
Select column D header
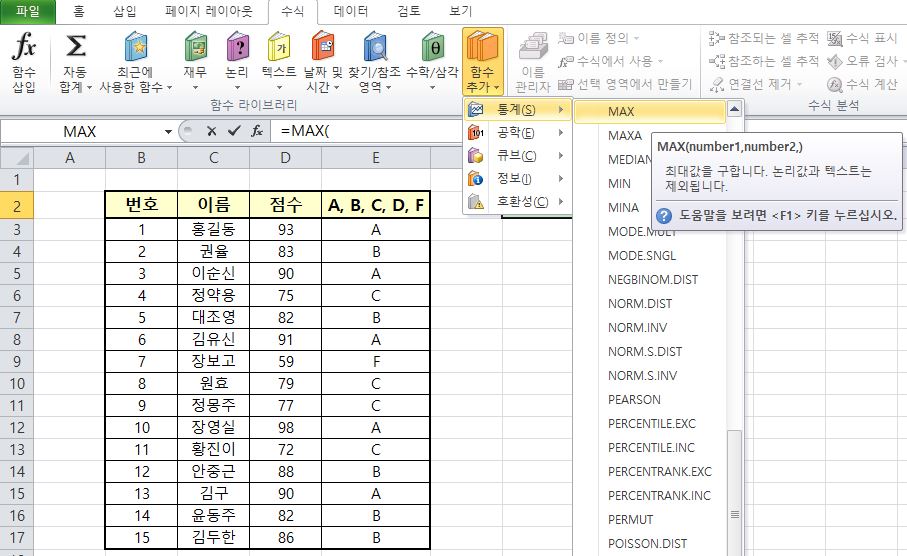[x=285, y=158]
